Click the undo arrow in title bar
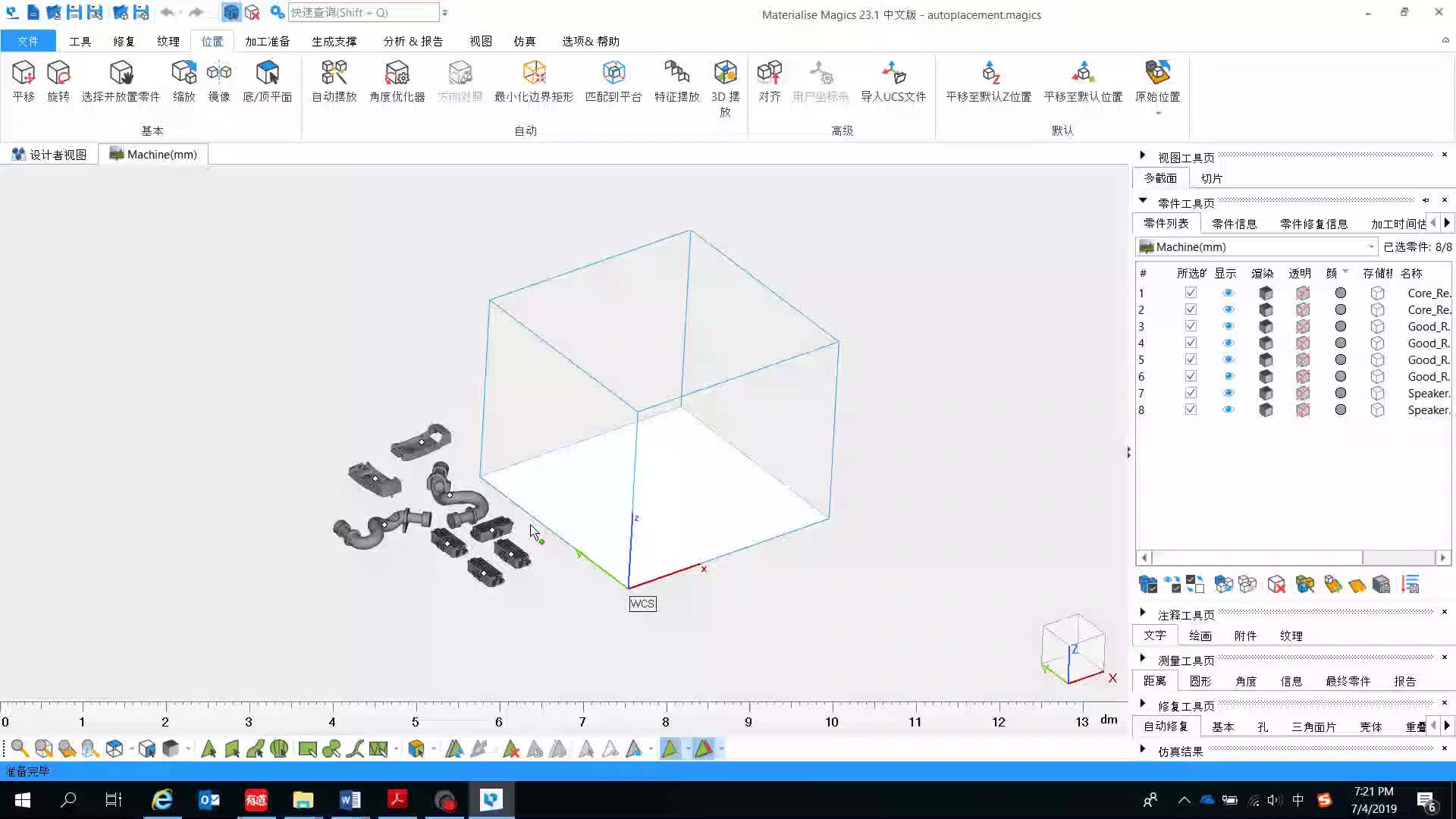This screenshot has width=1456, height=819. click(168, 12)
